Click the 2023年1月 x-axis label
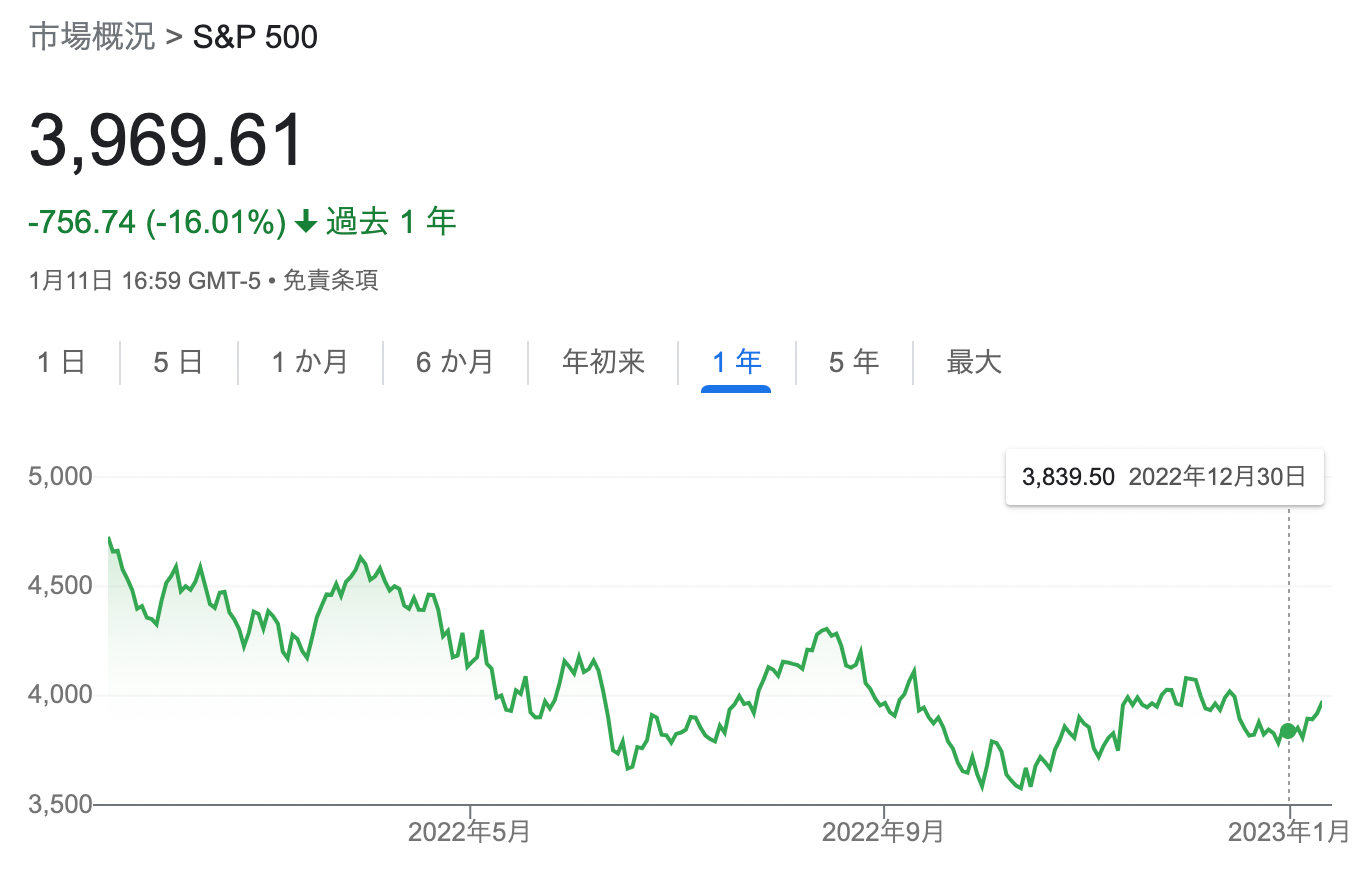The height and width of the screenshot is (876, 1372). [x=1289, y=832]
